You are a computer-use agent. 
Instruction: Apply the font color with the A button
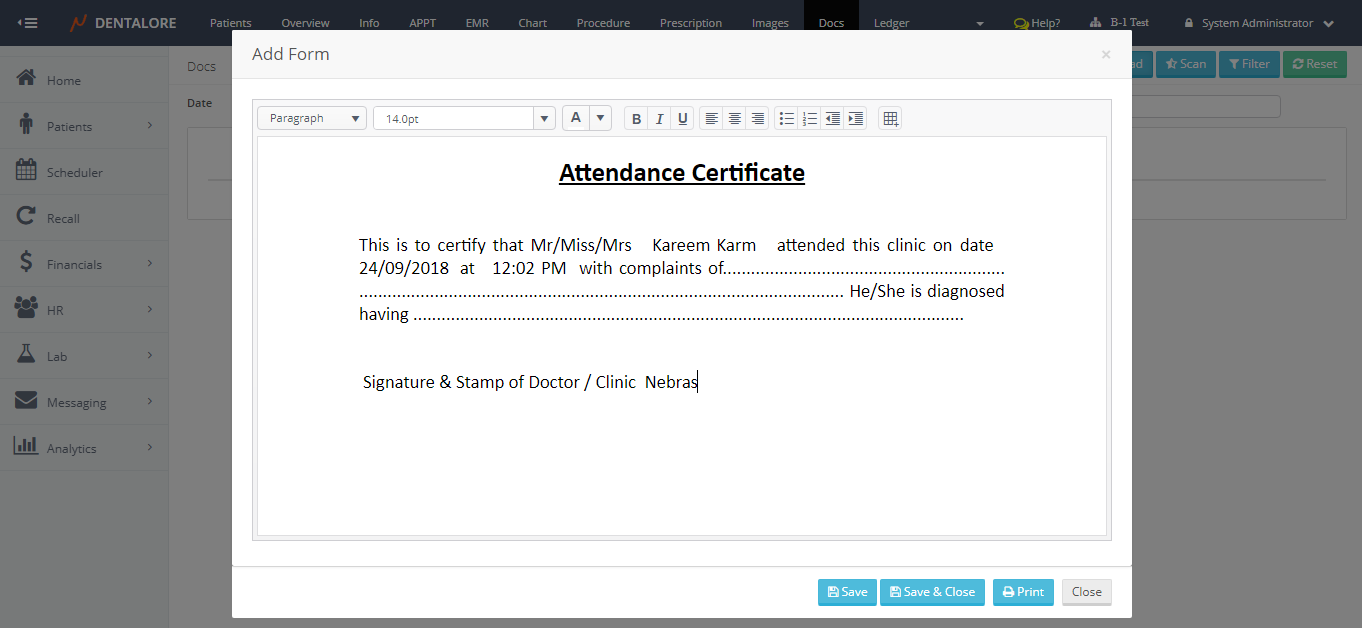[576, 118]
